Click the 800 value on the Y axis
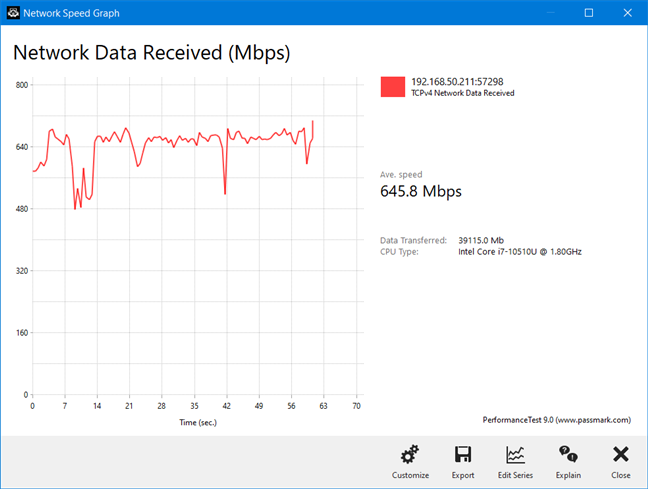 point(22,85)
